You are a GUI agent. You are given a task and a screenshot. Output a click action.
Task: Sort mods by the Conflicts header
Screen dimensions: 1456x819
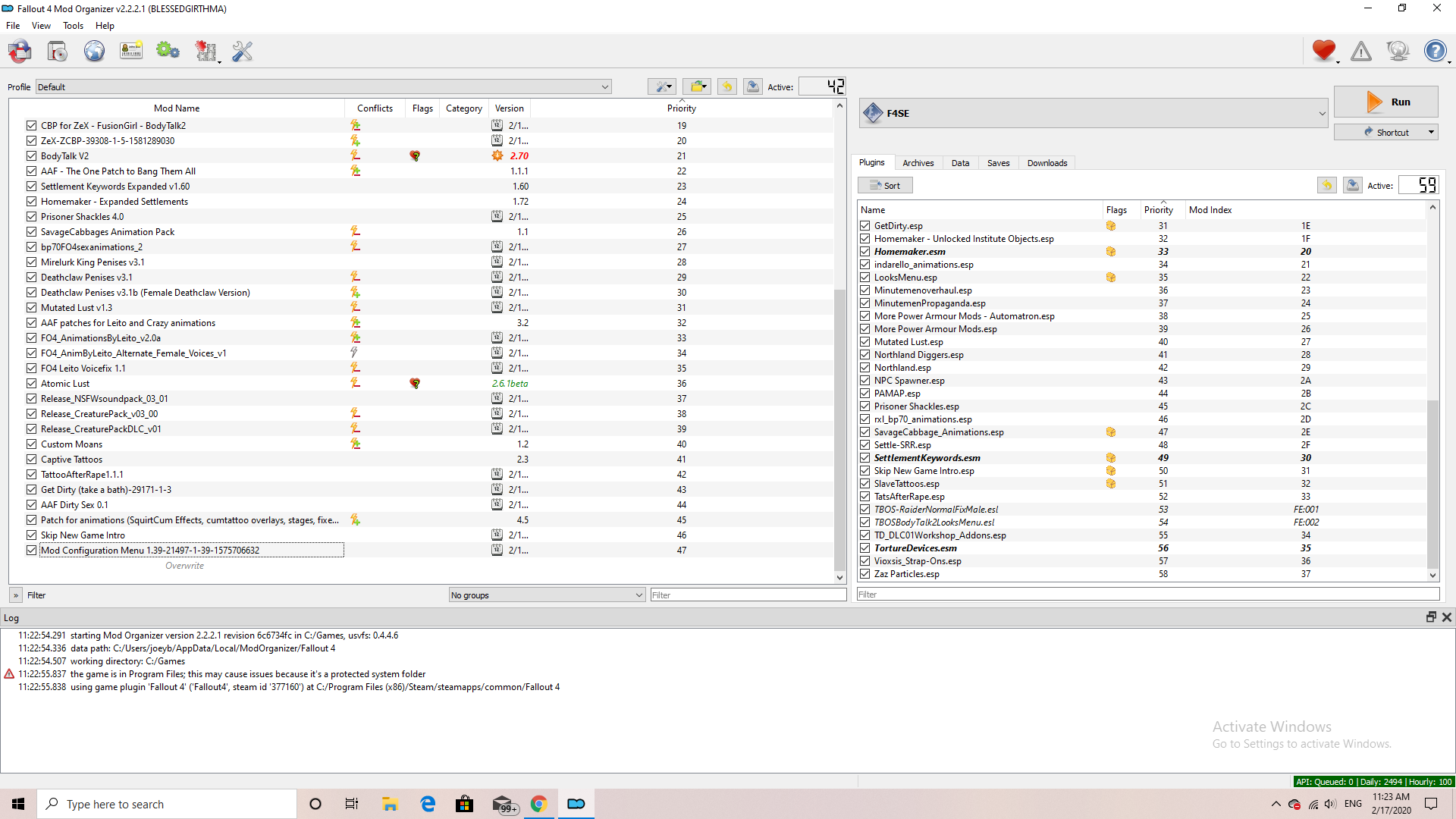375,108
